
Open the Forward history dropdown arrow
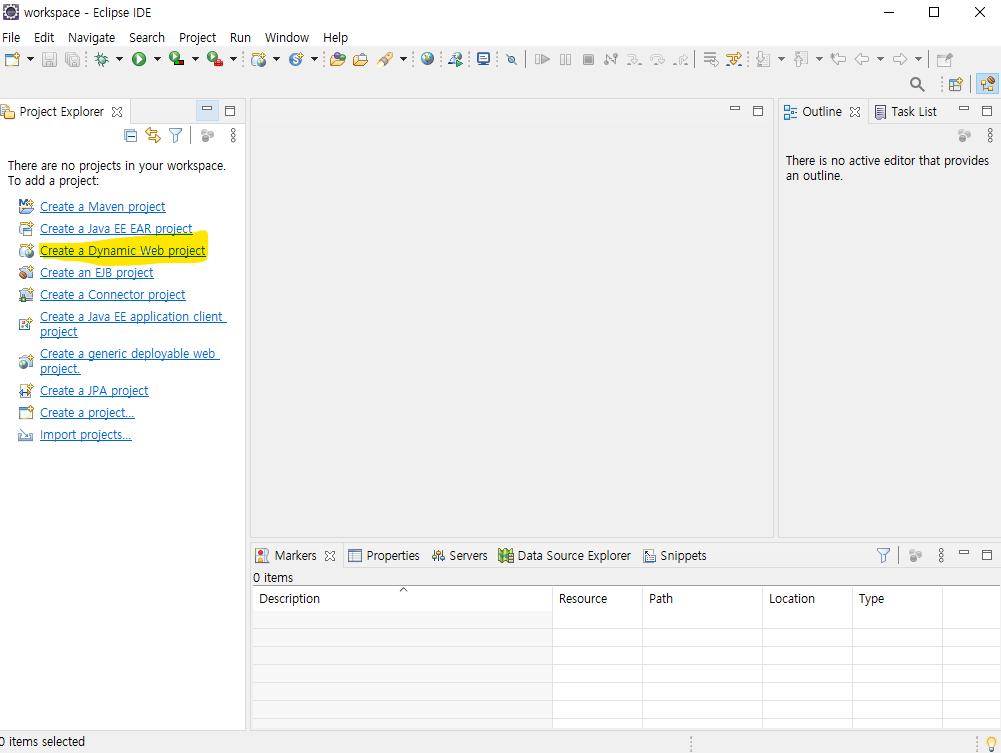pyautogui.click(x=919, y=59)
